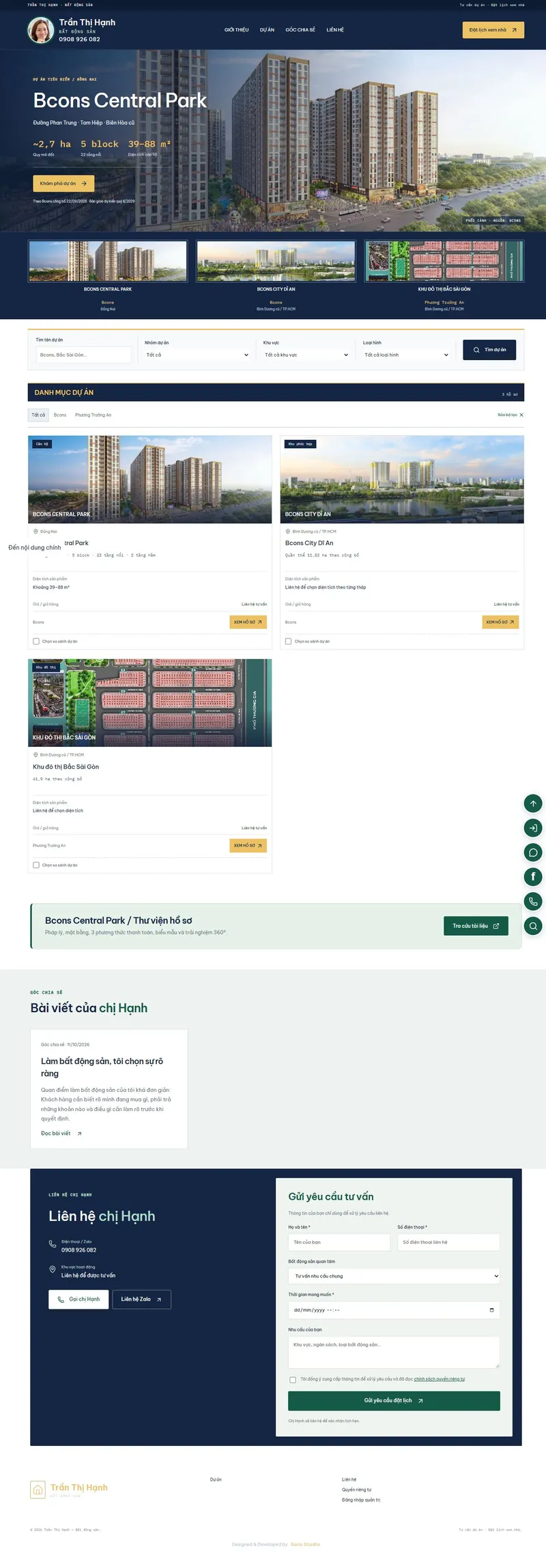Image resolution: width=546 pixels, height=1568 pixels.
Task: Click the house logo icon in footer
Action: click(38, 1490)
